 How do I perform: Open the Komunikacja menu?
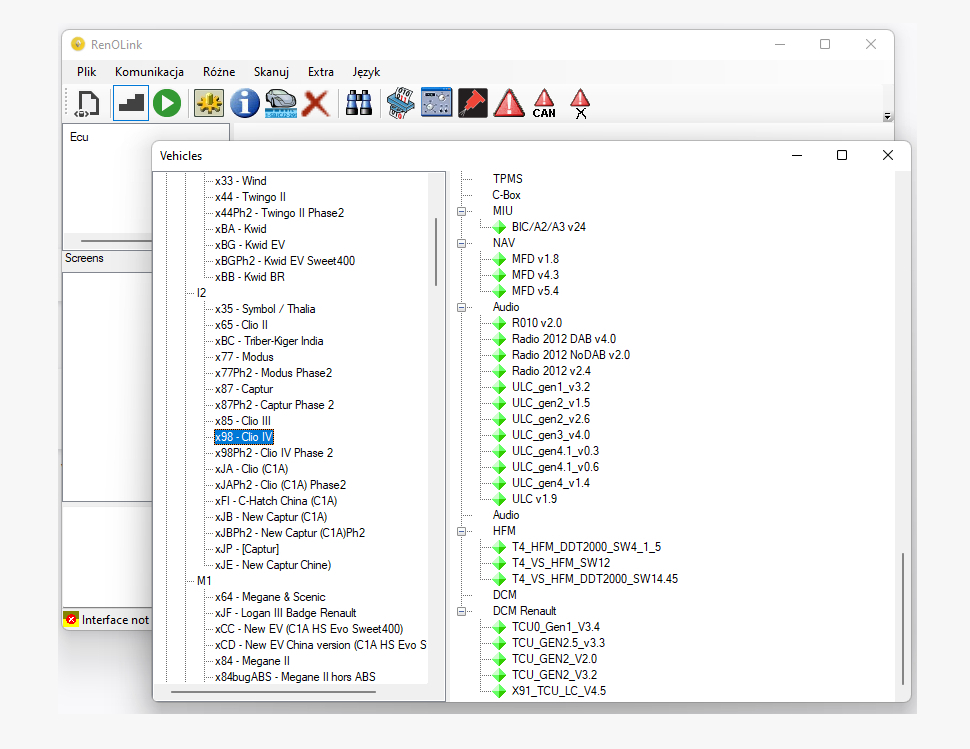pos(149,72)
